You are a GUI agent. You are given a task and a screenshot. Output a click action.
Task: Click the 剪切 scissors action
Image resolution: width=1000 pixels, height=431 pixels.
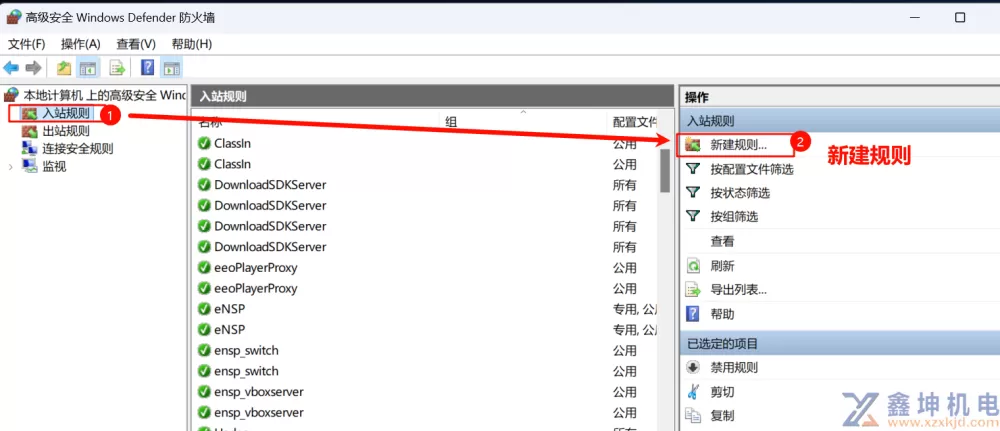point(722,392)
